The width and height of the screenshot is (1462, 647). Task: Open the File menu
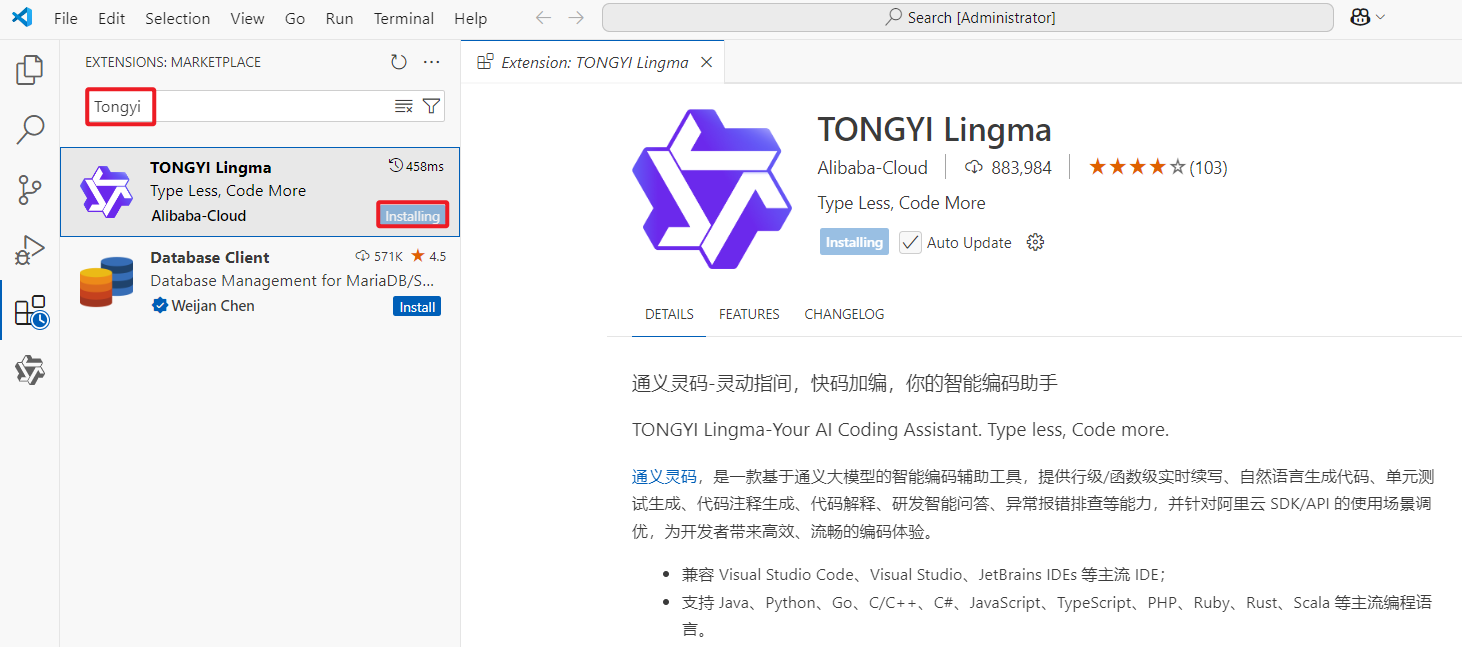(66, 18)
